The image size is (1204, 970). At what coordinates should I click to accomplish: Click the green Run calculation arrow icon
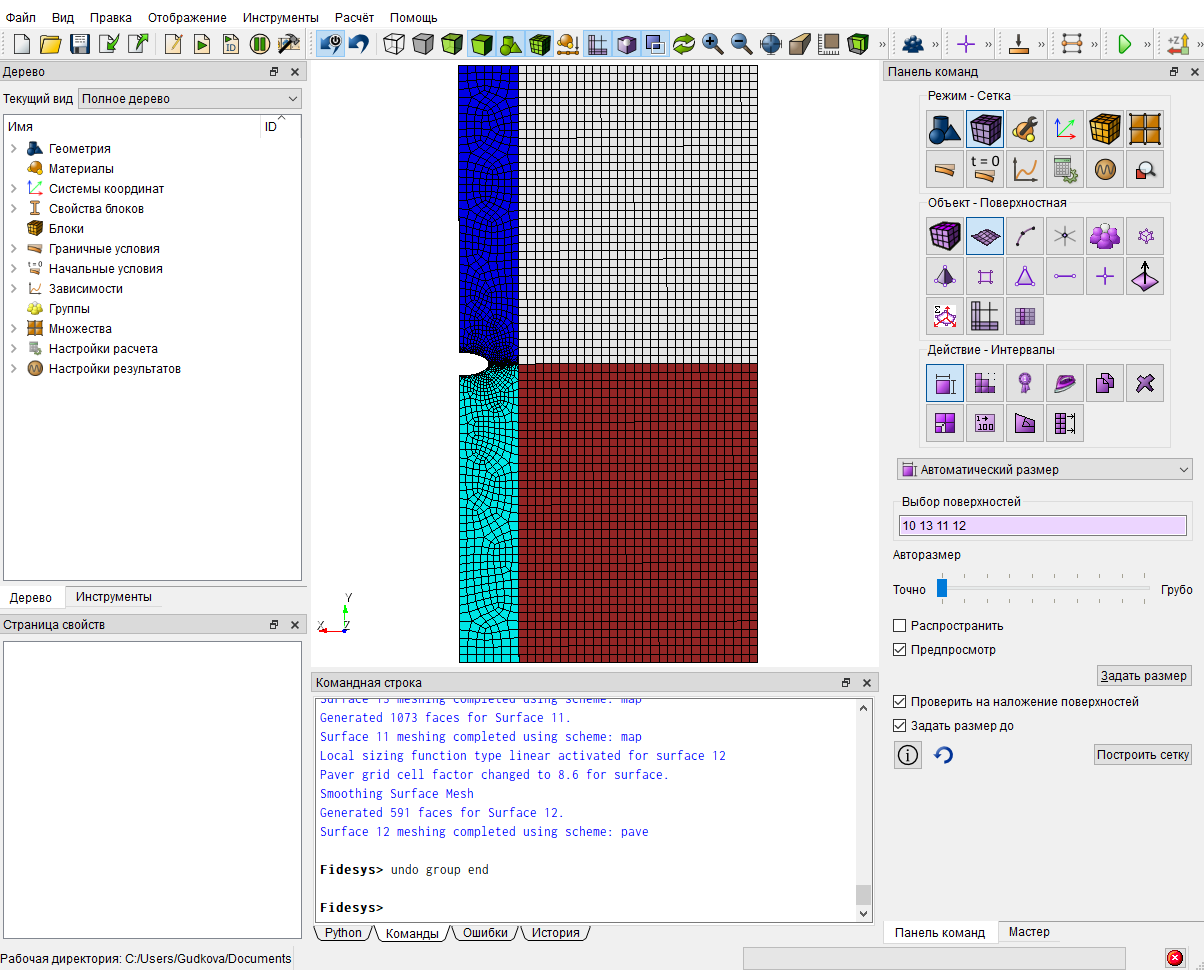point(1124,44)
